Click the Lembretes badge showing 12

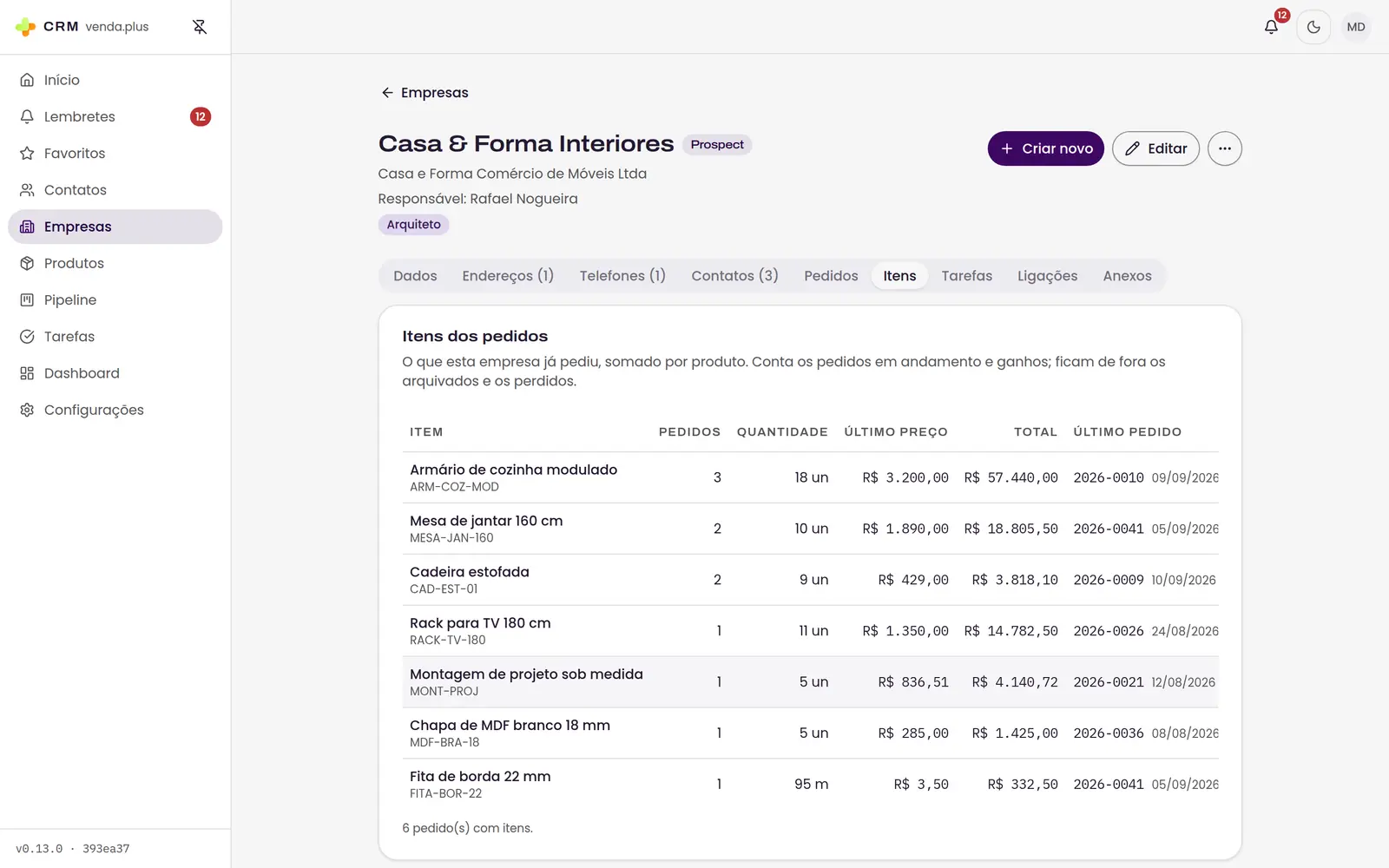pyautogui.click(x=201, y=116)
